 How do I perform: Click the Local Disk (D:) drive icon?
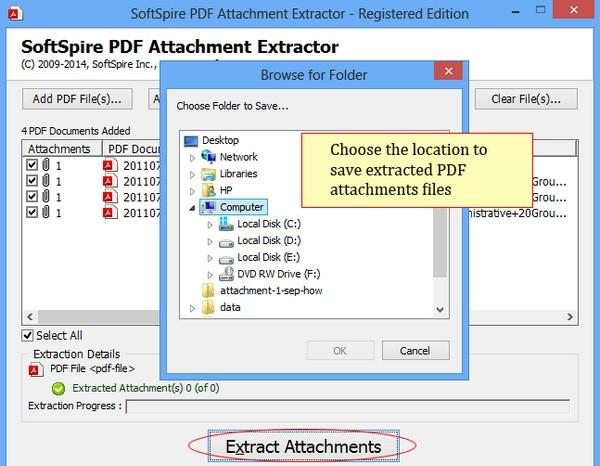226,242
